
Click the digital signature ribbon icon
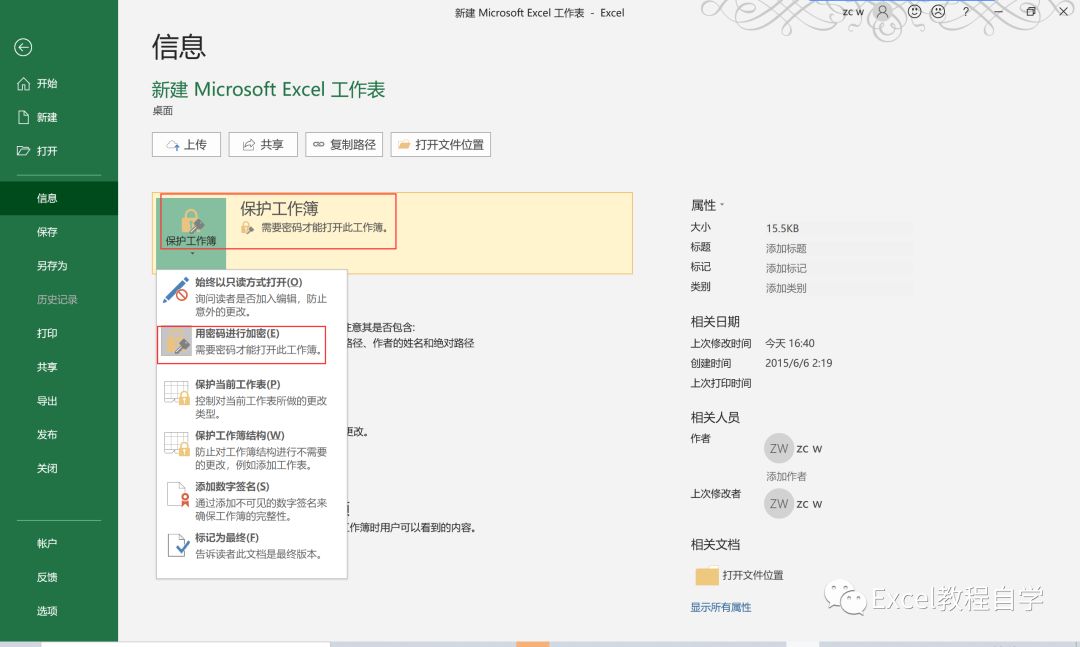tap(178, 495)
